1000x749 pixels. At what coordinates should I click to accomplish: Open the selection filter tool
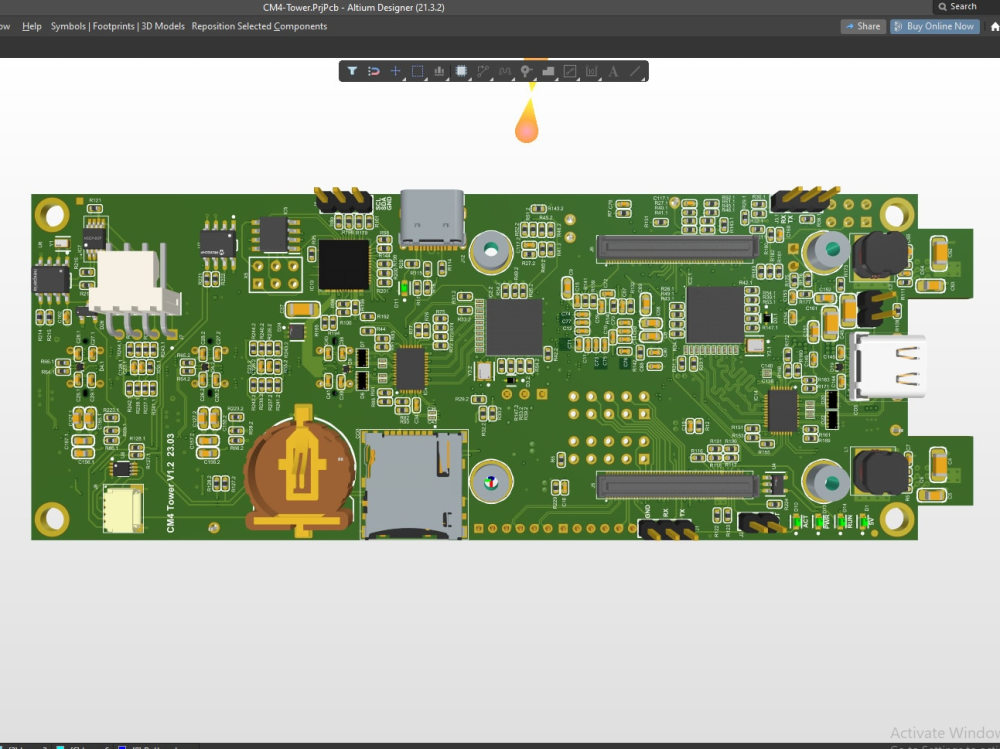pos(352,71)
